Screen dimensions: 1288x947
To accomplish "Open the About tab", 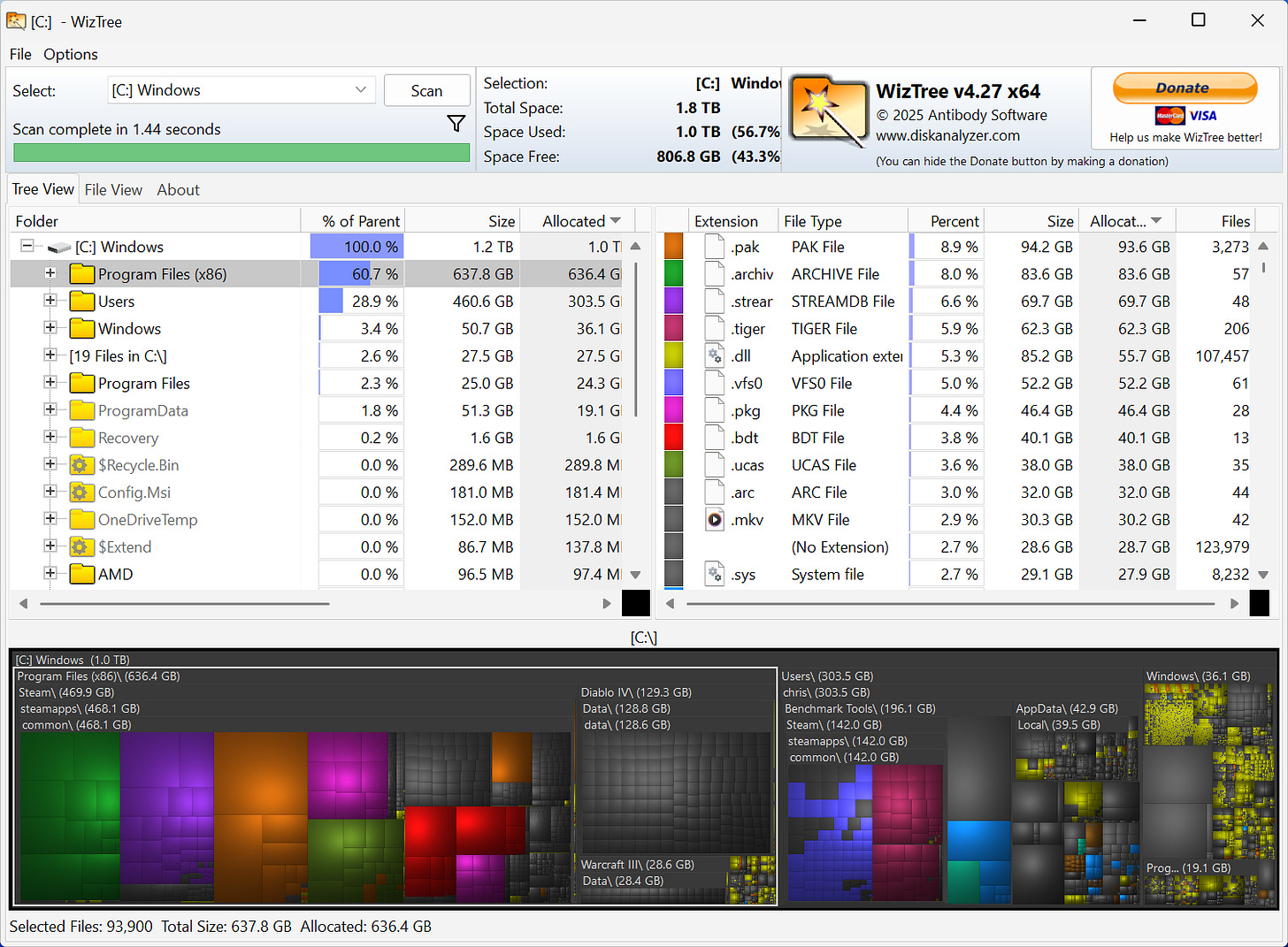I will tap(178, 190).
